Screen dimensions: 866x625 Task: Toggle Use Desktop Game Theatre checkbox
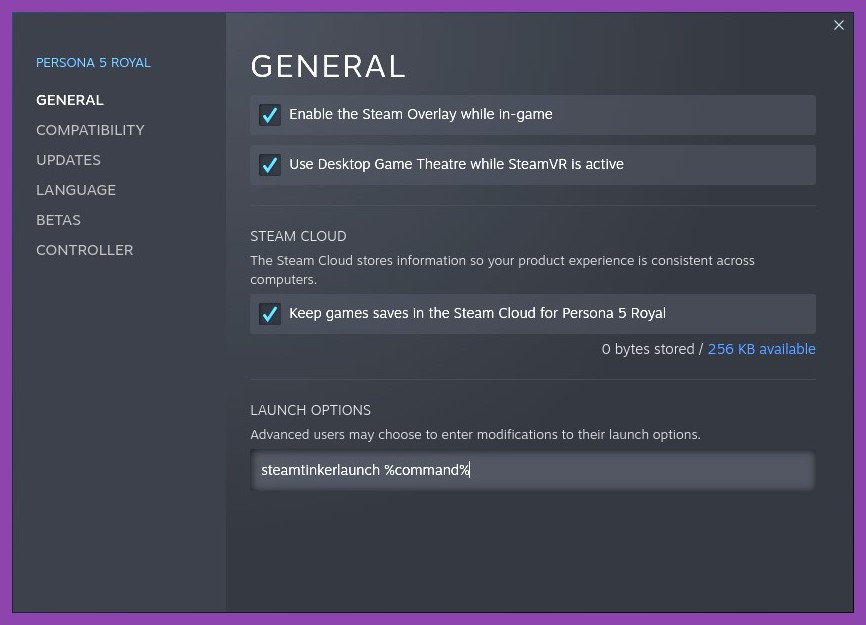pos(270,165)
